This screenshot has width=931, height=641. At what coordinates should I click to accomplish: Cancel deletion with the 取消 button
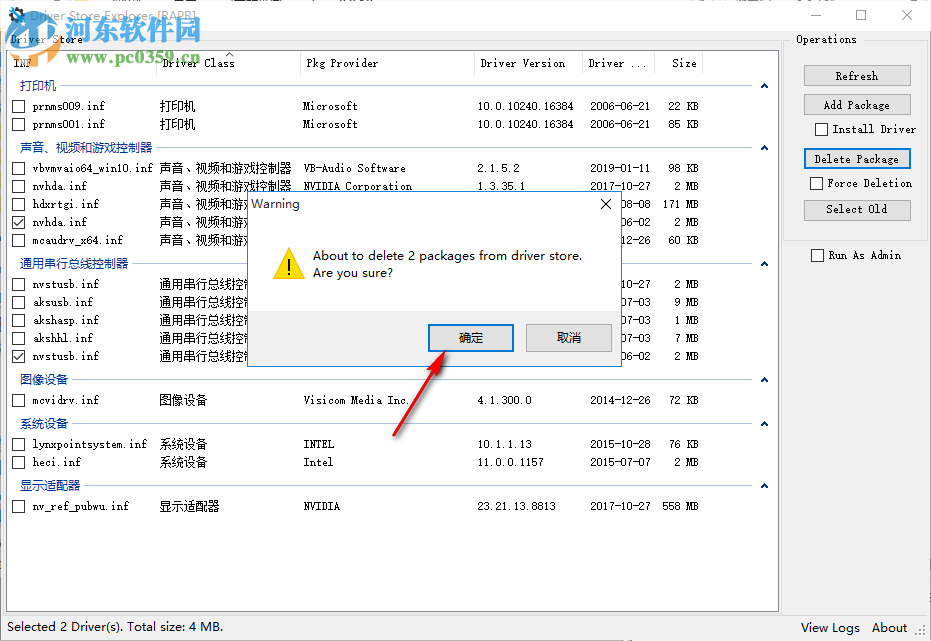(x=568, y=337)
